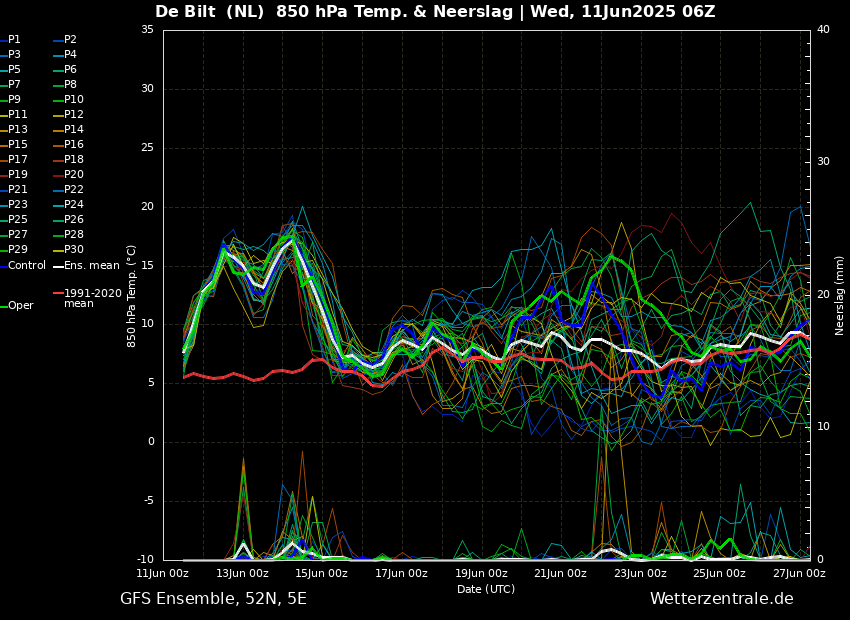The width and height of the screenshot is (850, 620).
Task: Click the Date (UTC) axis label
Action: [486, 589]
